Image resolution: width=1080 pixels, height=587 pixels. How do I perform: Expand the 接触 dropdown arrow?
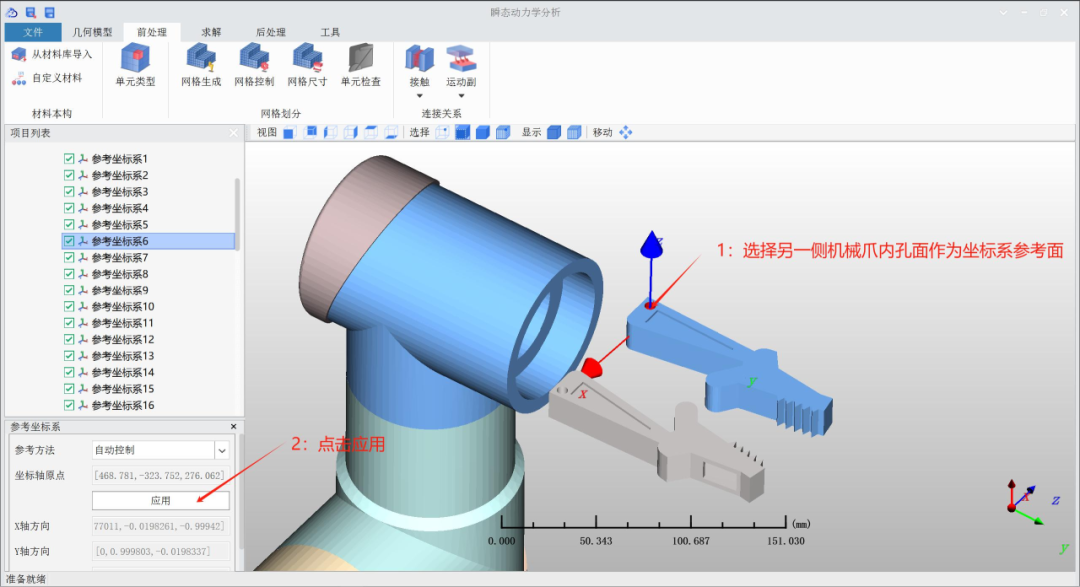pos(419,96)
